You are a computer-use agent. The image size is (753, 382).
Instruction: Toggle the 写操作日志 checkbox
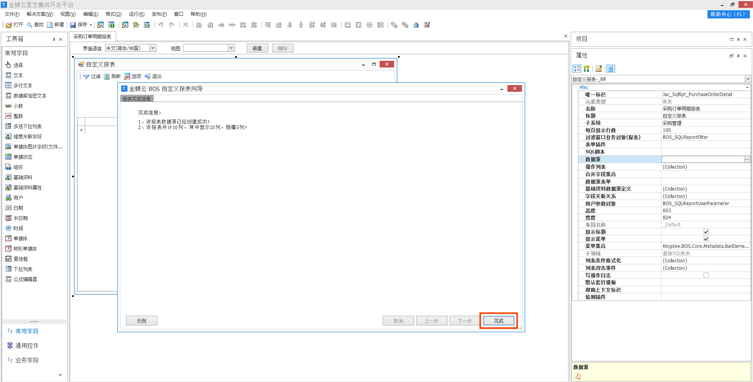[x=706, y=275]
